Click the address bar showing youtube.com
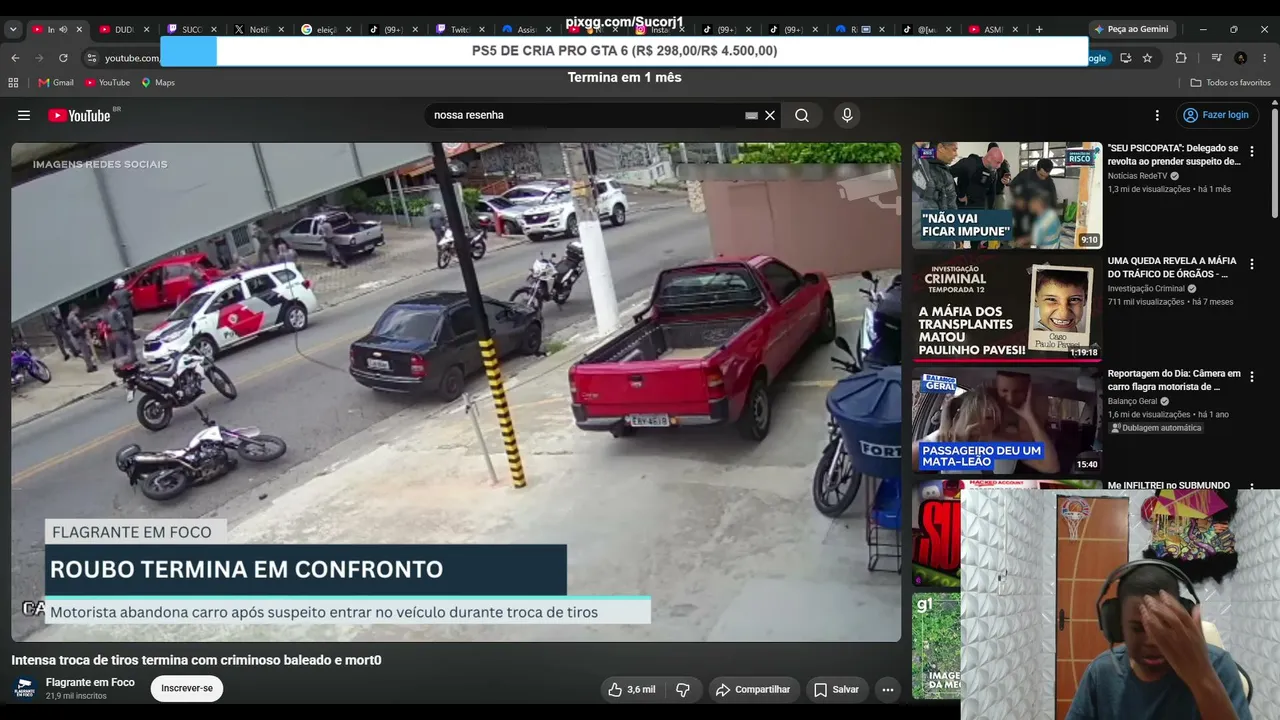 (x=133, y=58)
